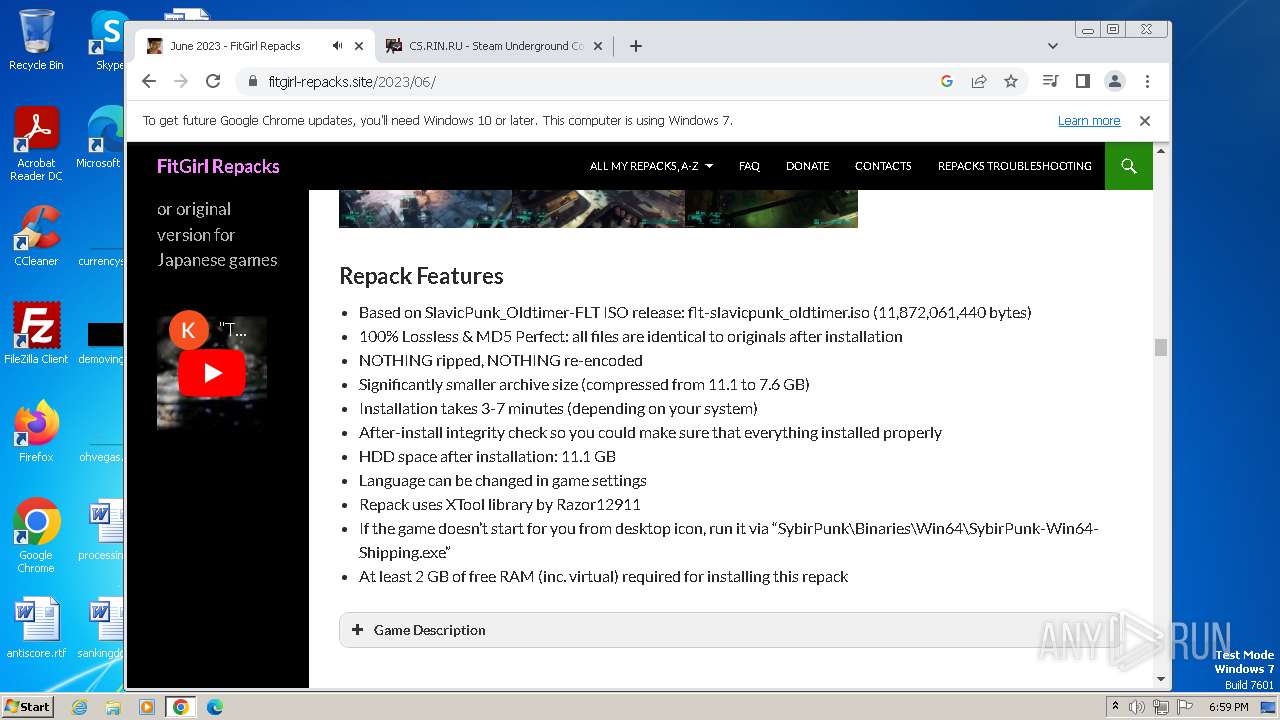This screenshot has width=1280, height=720.
Task: Go back to the previous page in Chrome
Action: point(149,81)
